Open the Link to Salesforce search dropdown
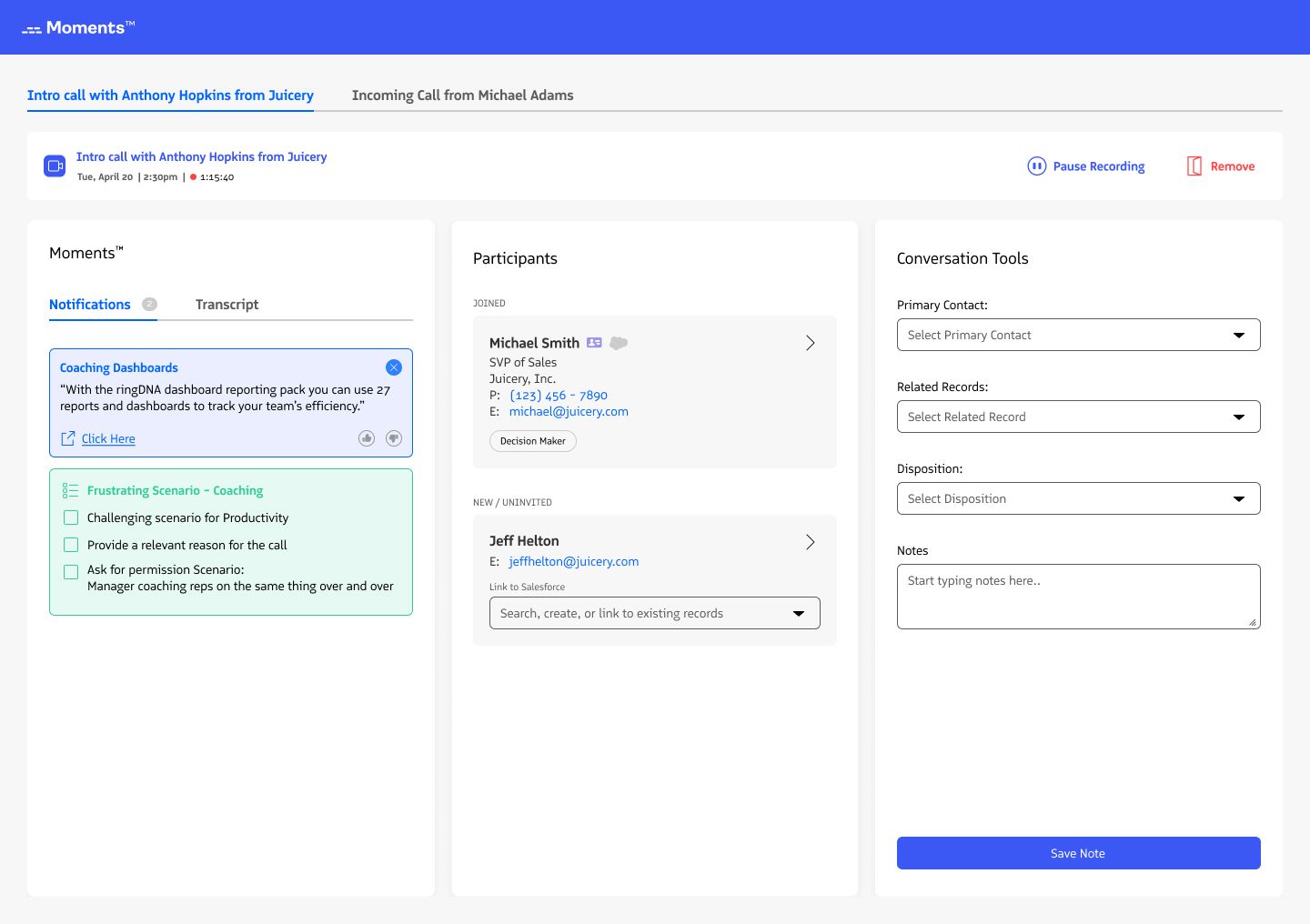This screenshot has width=1310, height=924. tap(655, 613)
